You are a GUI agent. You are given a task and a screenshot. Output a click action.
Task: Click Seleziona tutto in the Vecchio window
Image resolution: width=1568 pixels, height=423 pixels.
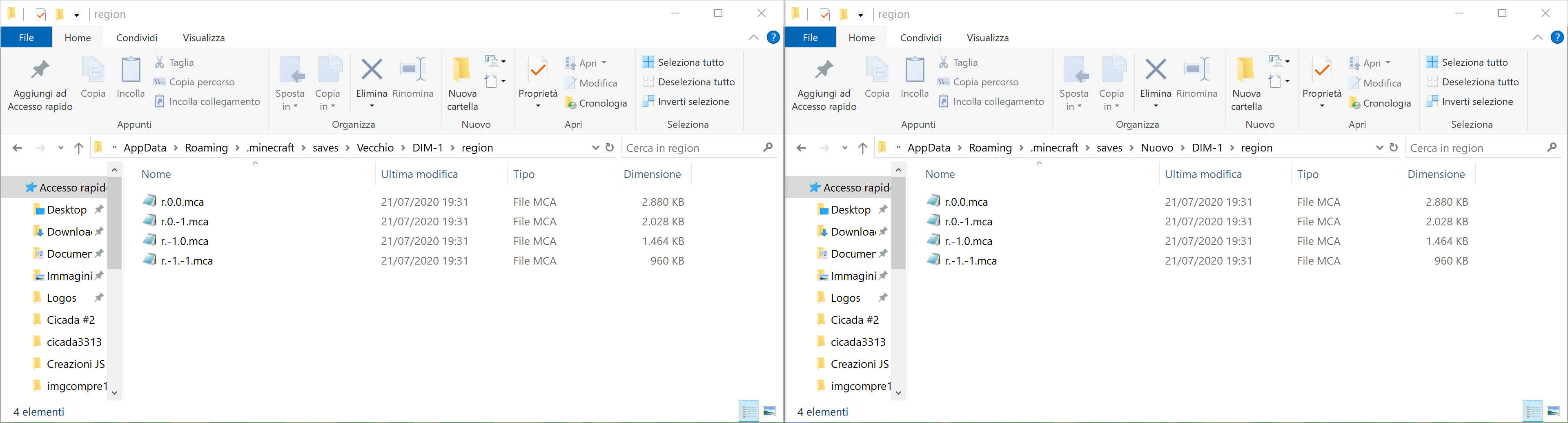click(x=683, y=62)
